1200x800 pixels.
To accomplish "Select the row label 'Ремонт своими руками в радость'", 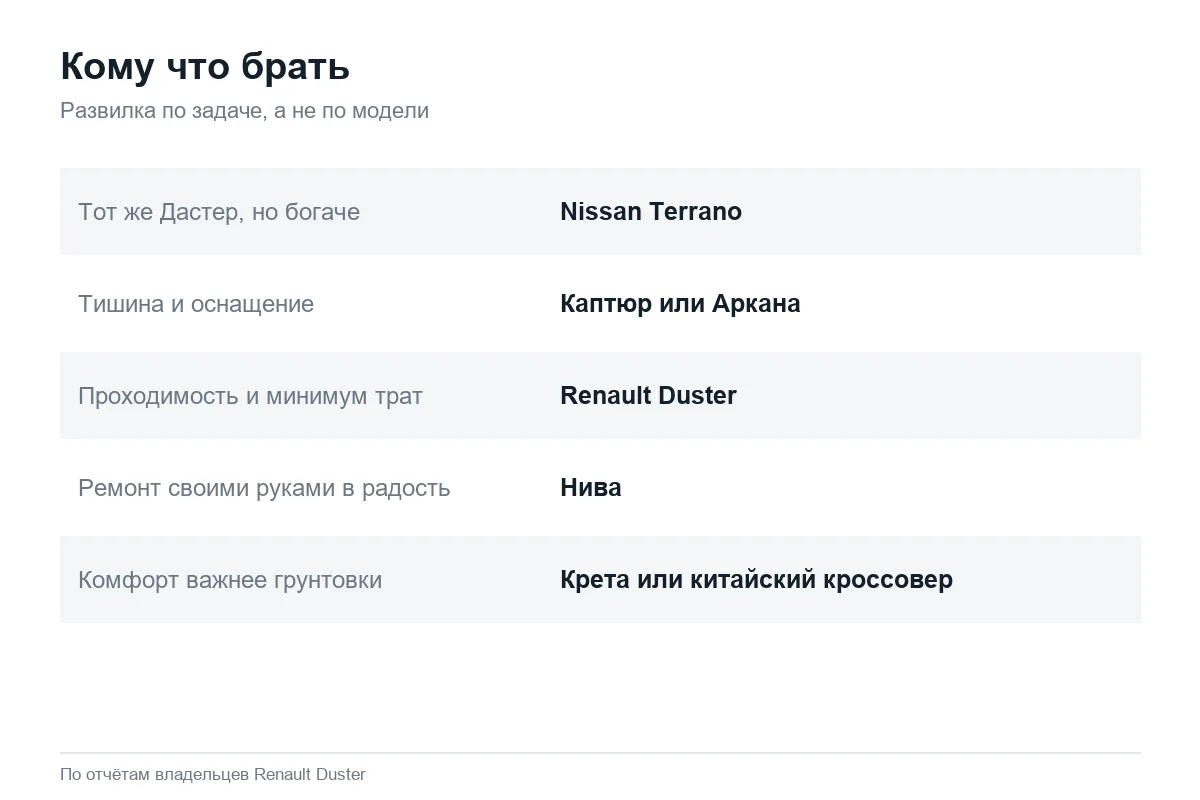I will pyautogui.click(x=264, y=488).
